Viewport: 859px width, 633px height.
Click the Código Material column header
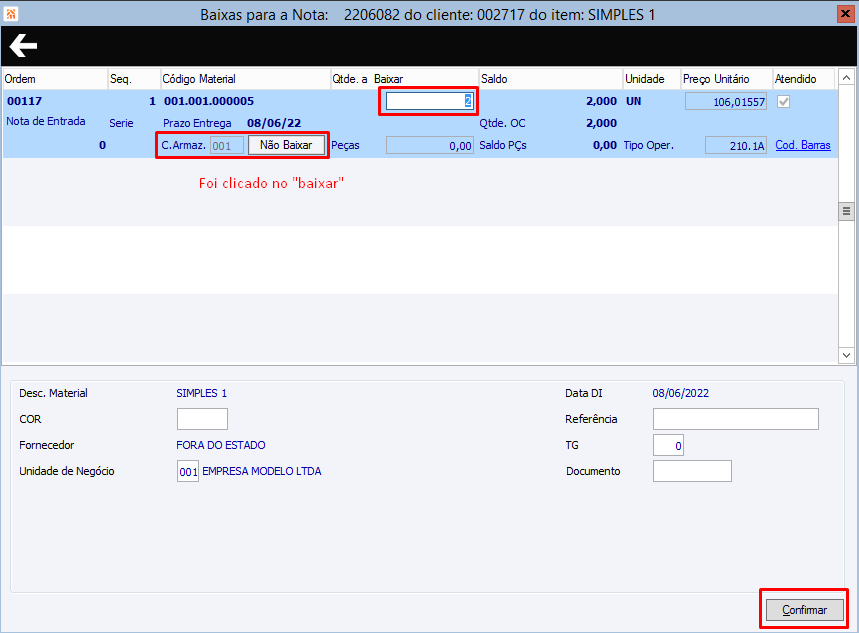[245, 79]
